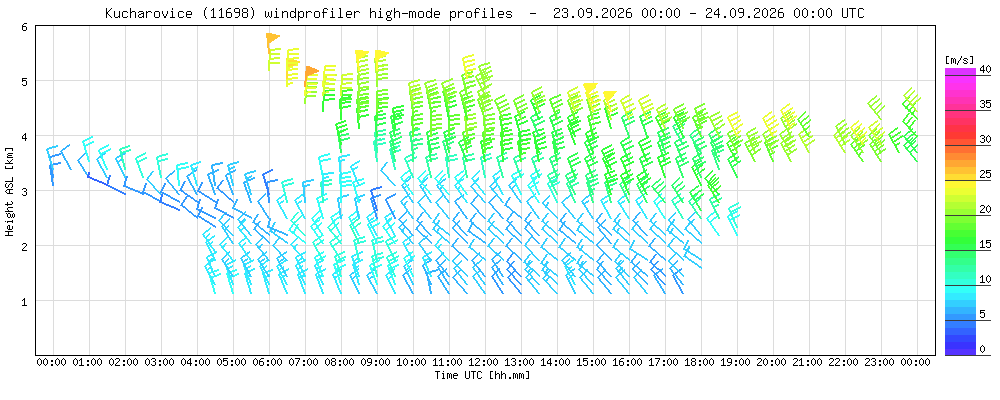Screen dimensions: 1000x400
Task: Click the Kucharovice windprofiler chart title
Action: 486,13
